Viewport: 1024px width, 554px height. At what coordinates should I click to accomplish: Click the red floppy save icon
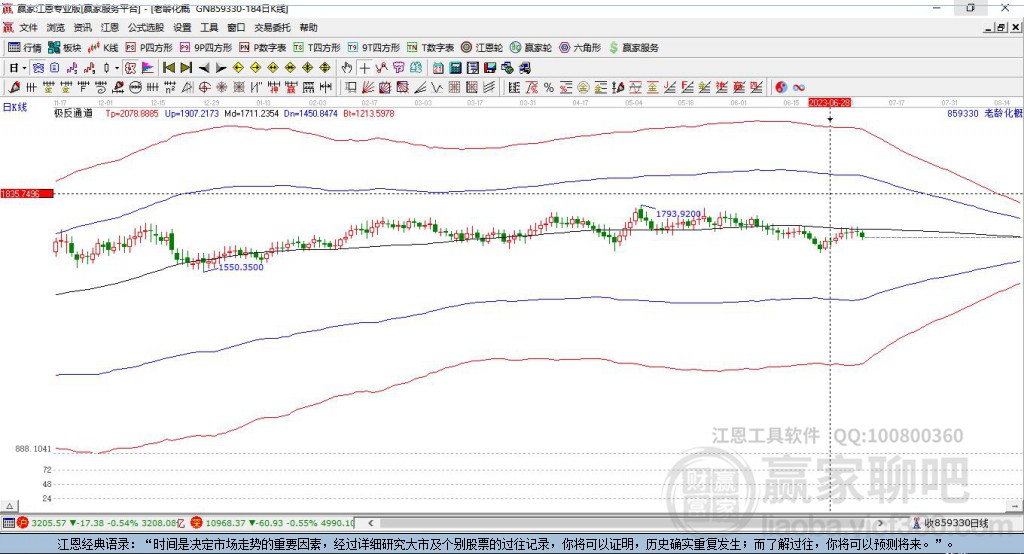coord(490,68)
